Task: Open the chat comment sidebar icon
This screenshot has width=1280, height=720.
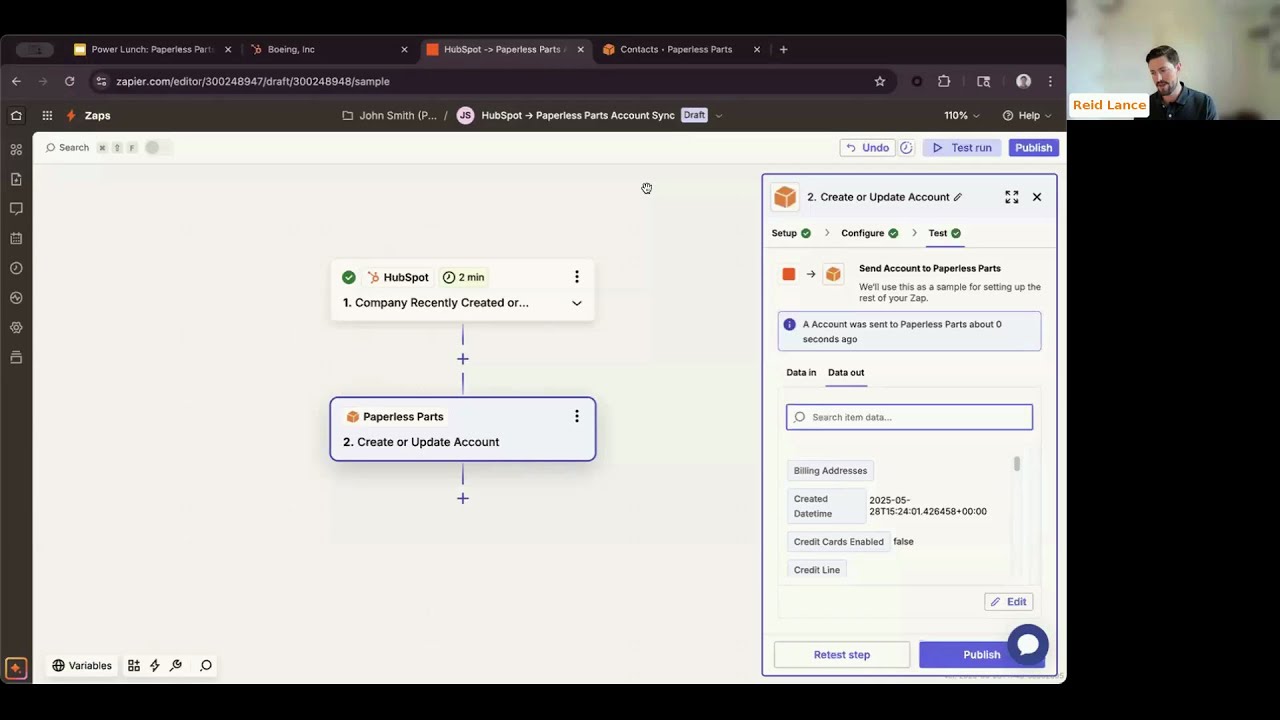Action: point(16,208)
